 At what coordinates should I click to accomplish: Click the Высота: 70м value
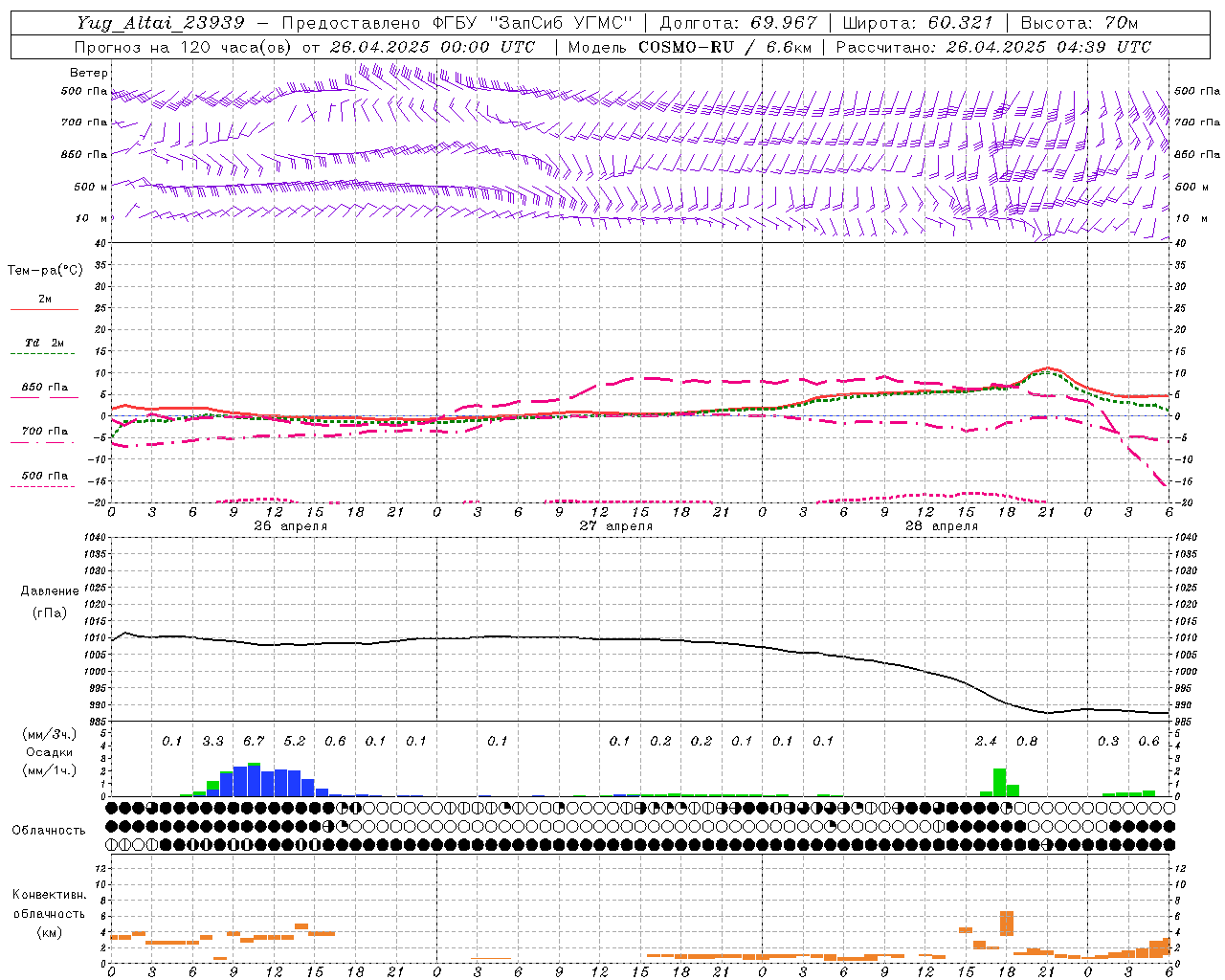tap(1080, 23)
